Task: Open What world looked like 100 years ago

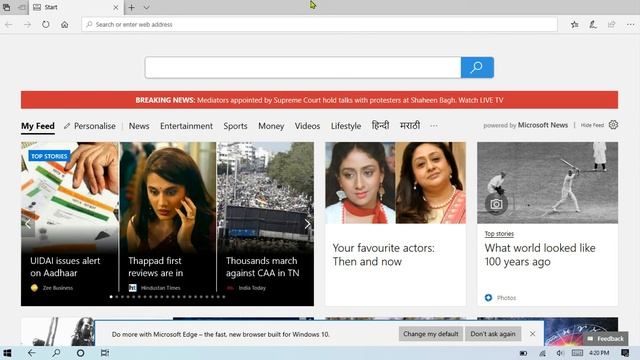Action: 540,255
